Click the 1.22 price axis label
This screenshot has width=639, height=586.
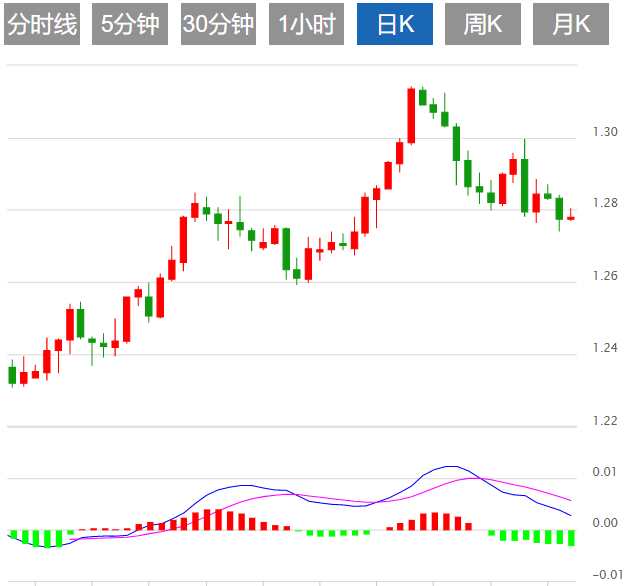(604, 420)
